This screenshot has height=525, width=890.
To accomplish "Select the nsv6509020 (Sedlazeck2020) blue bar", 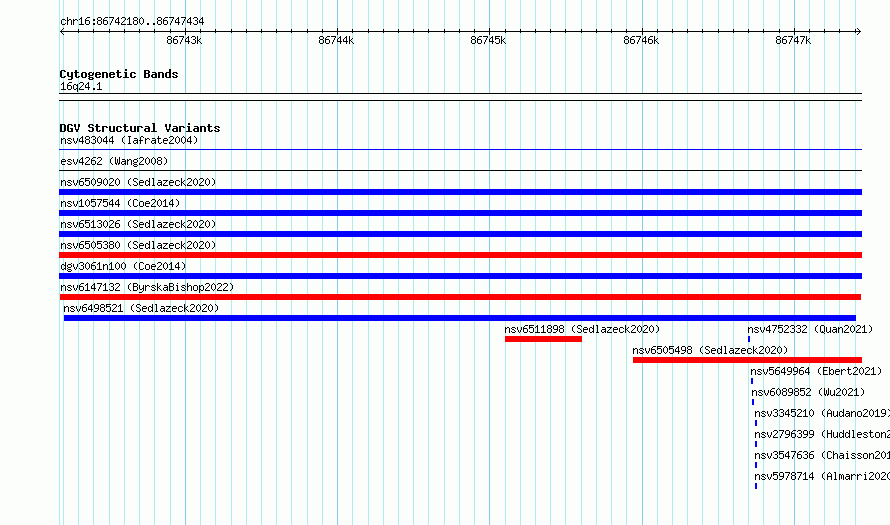I will [x=460, y=192].
